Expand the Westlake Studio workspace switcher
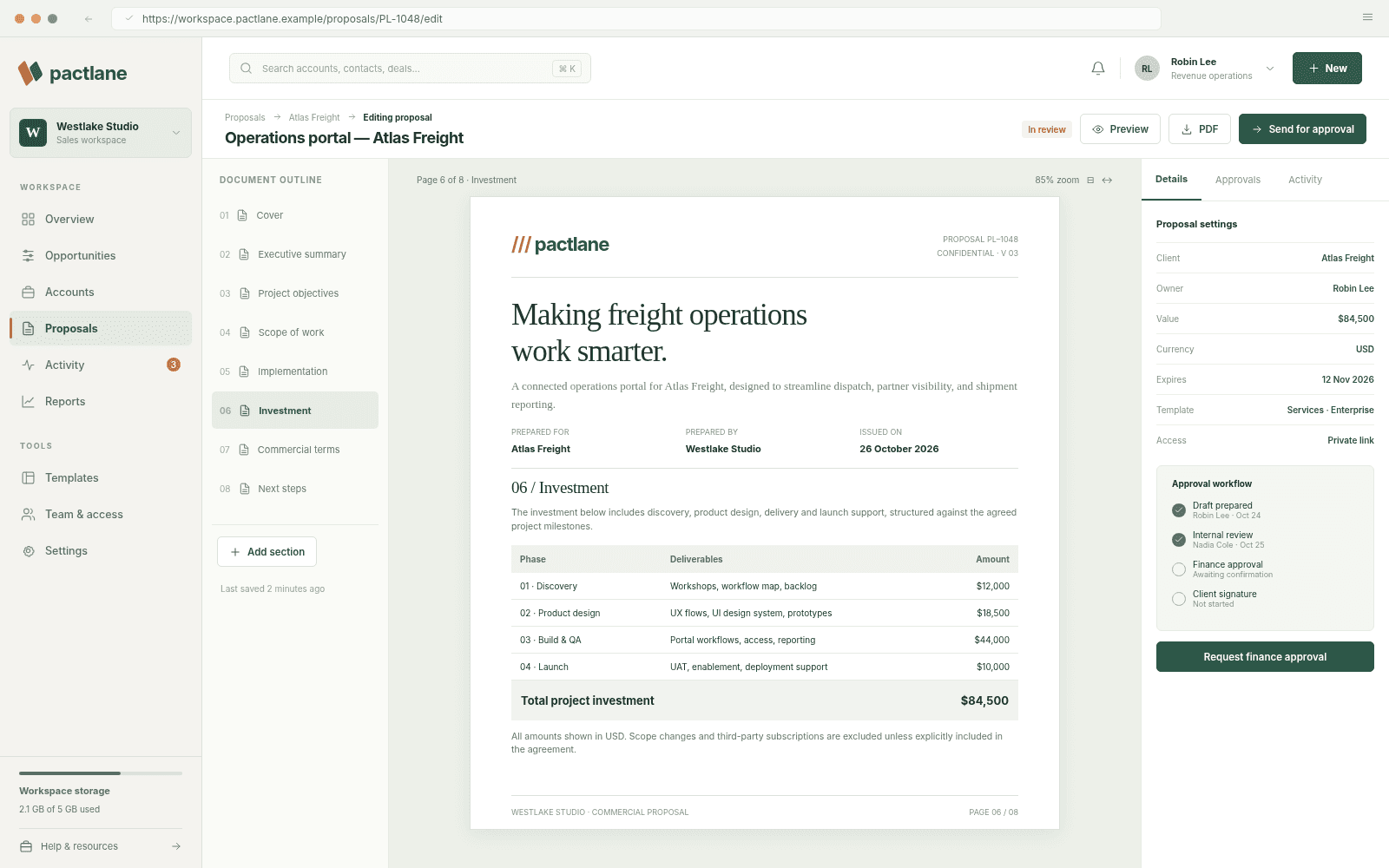The image size is (1389, 868). click(101, 133)
